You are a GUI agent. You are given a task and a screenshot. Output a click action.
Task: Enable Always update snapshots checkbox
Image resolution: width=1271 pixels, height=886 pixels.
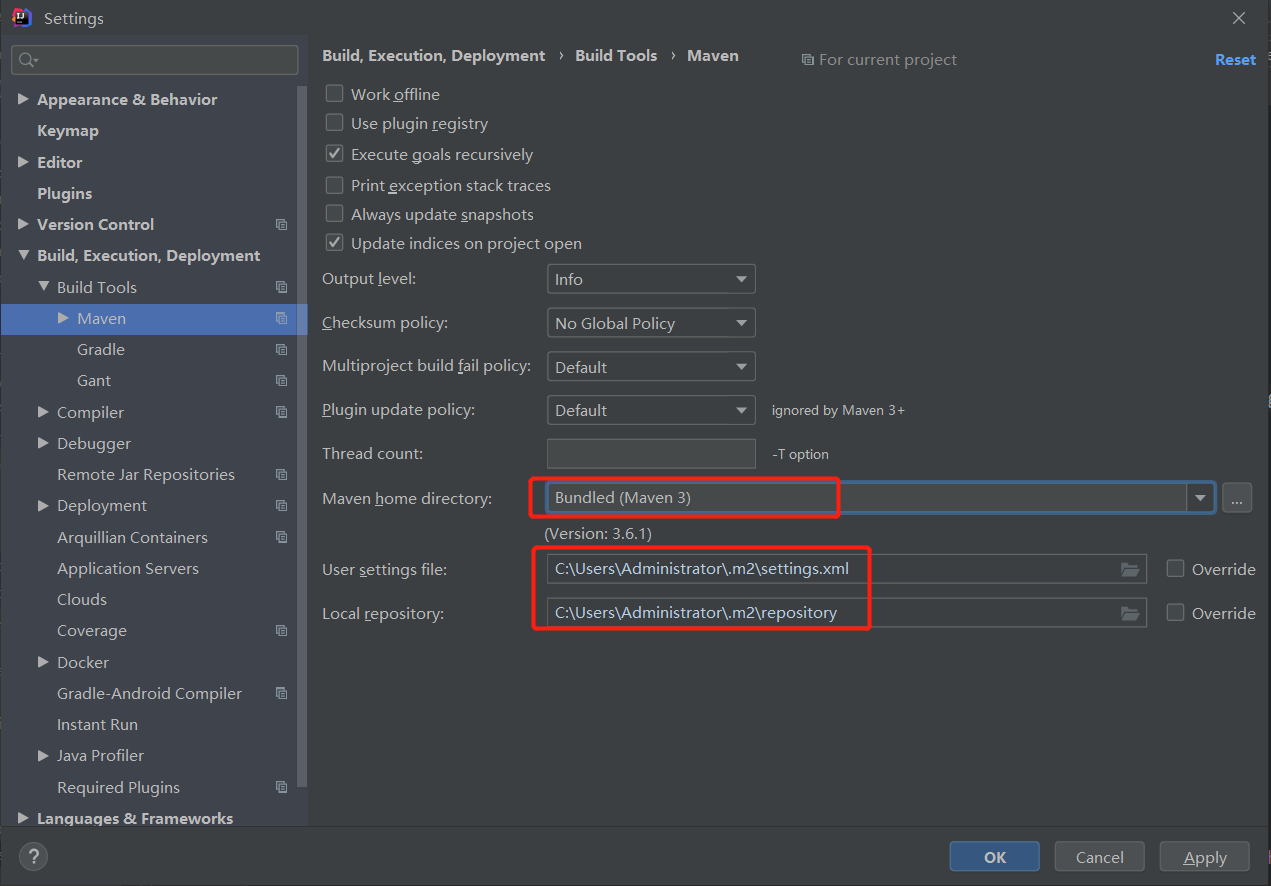tap(334, 214)
